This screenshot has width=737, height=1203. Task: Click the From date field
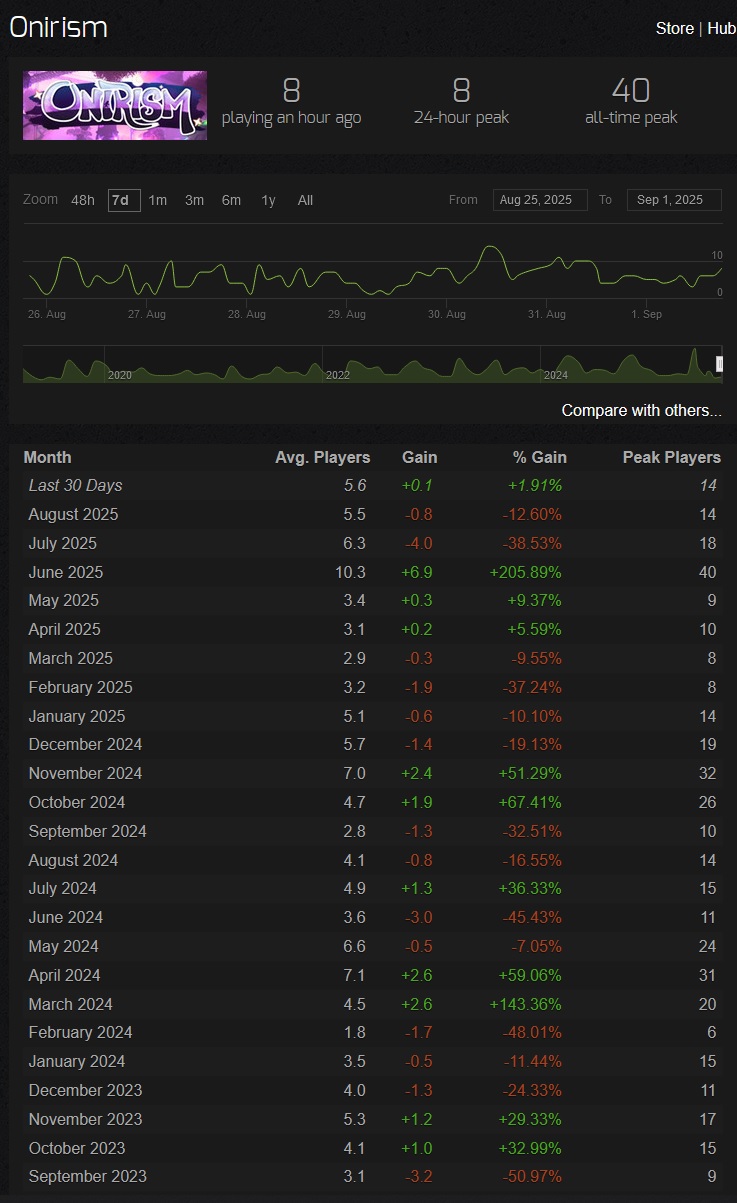click(540, 200)
